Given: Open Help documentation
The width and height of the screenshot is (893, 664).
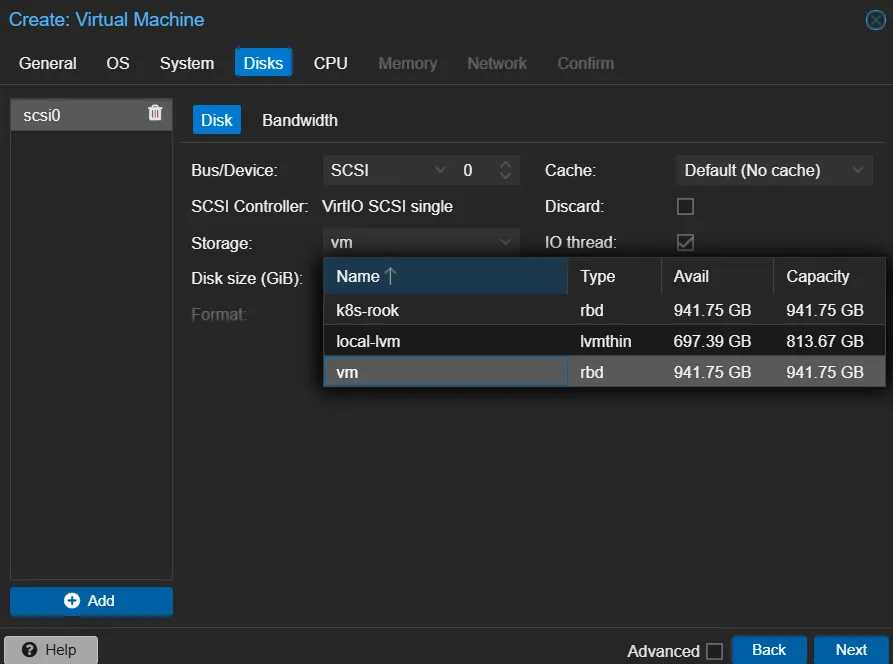Looking at the screenshot, I should pyautogui.click(x=51, y=650).
